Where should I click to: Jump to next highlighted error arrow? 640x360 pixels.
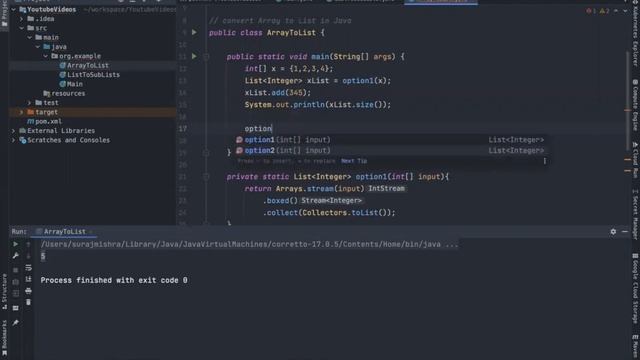tap(625, 11)
